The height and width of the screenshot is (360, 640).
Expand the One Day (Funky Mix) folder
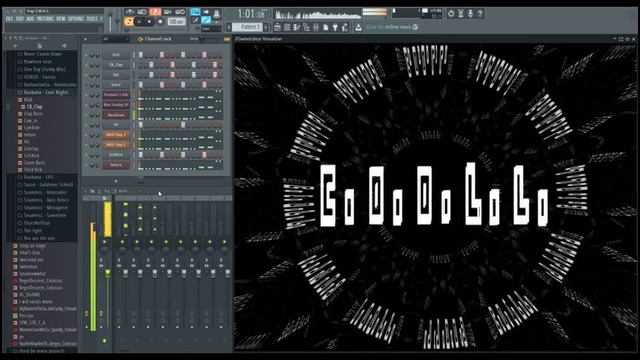click(41, 69)
